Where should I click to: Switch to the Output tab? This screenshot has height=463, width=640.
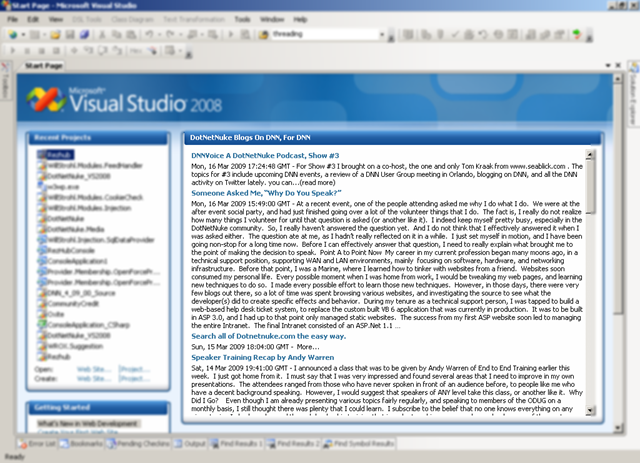click(x=189, y=444)
